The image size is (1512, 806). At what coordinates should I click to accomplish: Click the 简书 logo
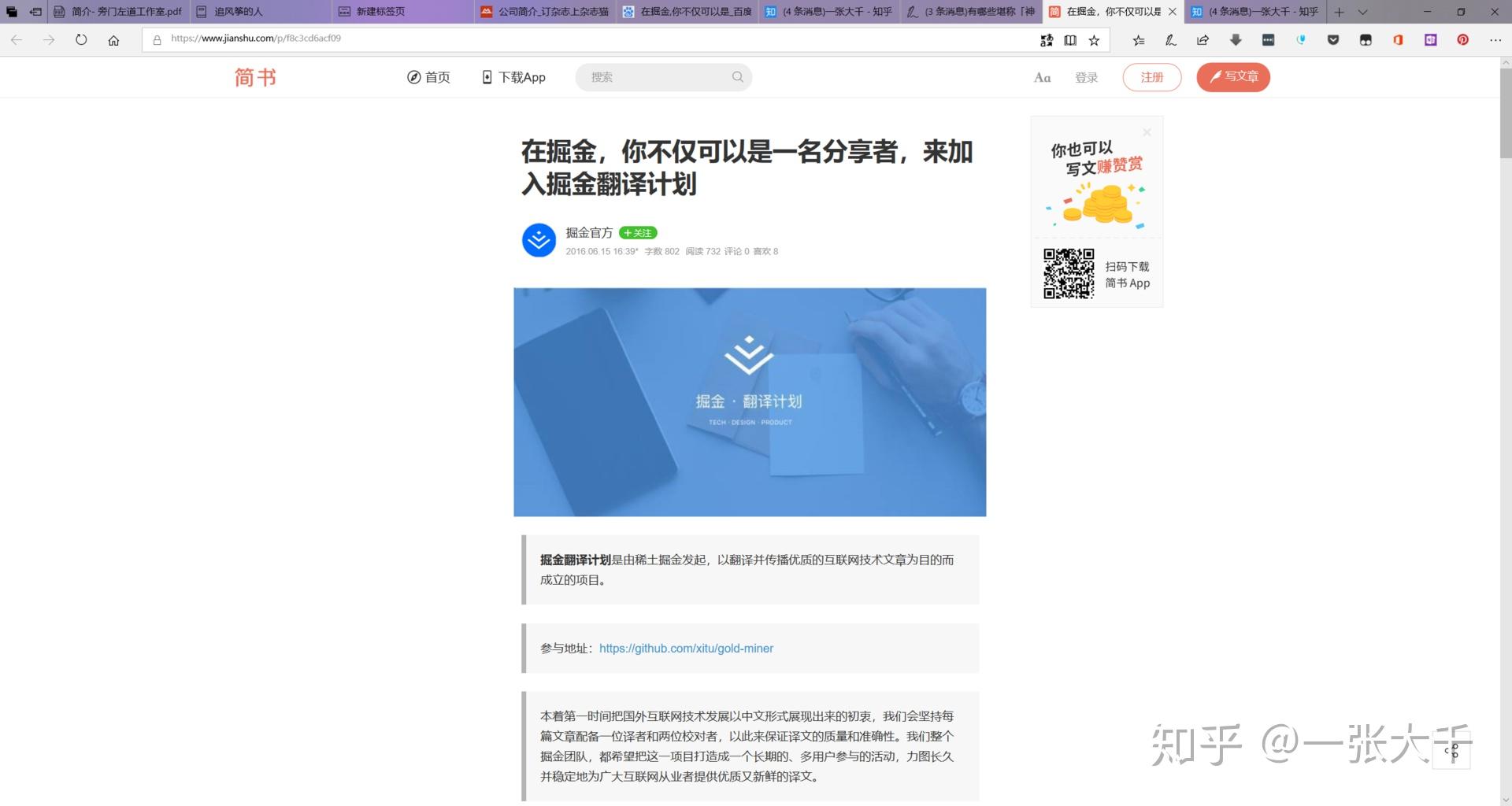point(255,77)
